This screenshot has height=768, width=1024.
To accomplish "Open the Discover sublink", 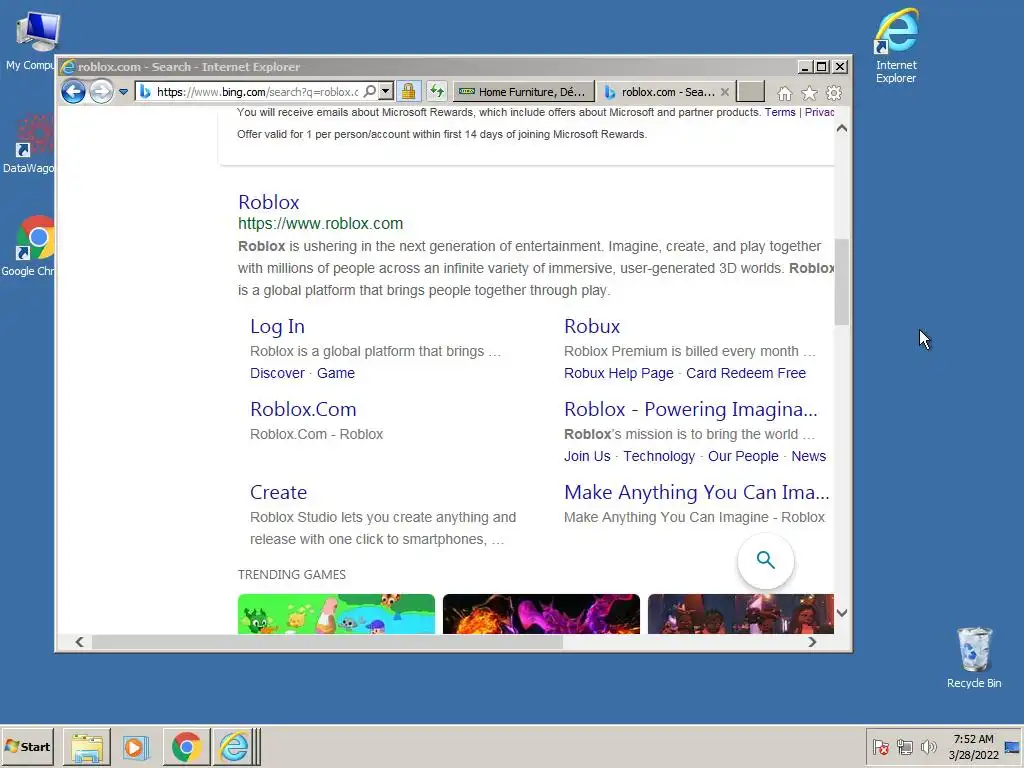I will [x=277, y=373].
